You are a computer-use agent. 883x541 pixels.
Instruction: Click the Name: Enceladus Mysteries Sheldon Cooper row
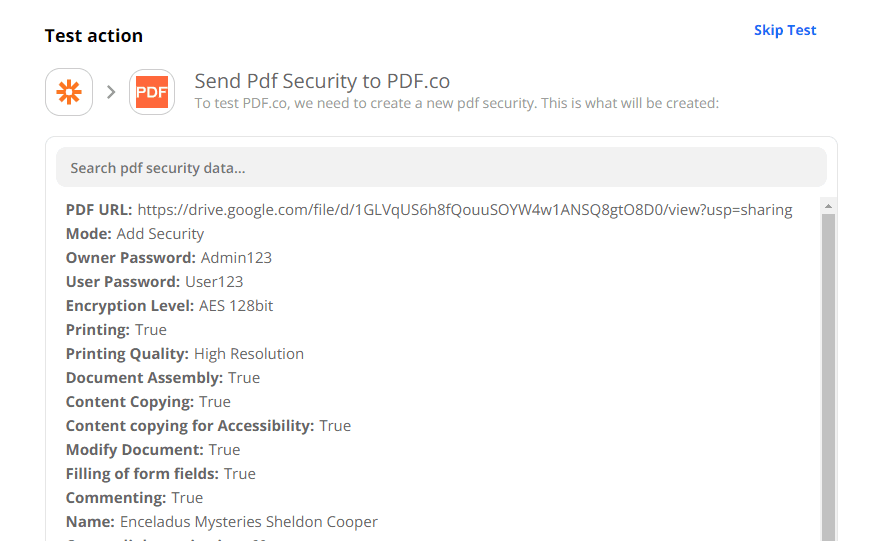222,522
